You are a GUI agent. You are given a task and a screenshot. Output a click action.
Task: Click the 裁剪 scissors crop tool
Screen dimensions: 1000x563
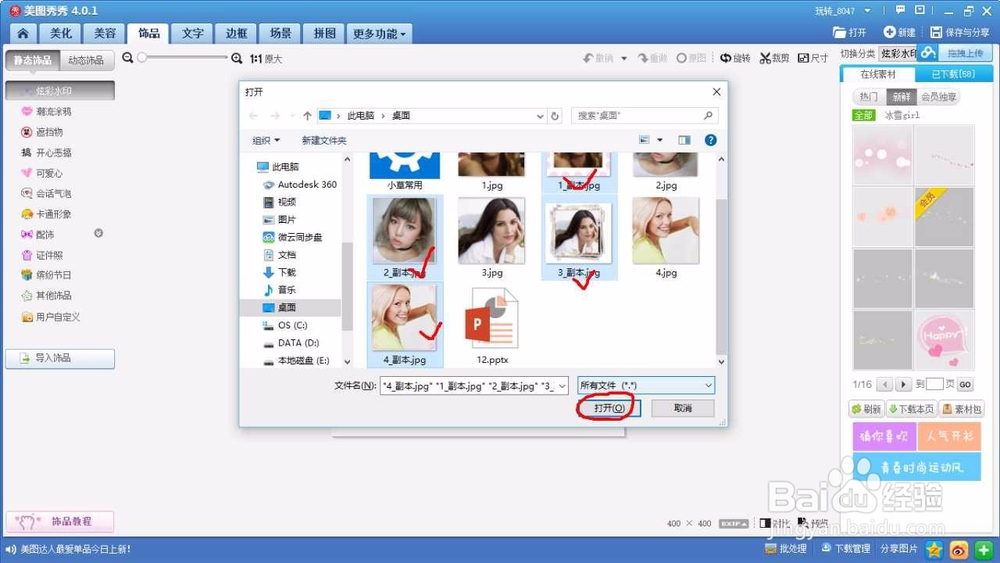click(x=774, y=58)
